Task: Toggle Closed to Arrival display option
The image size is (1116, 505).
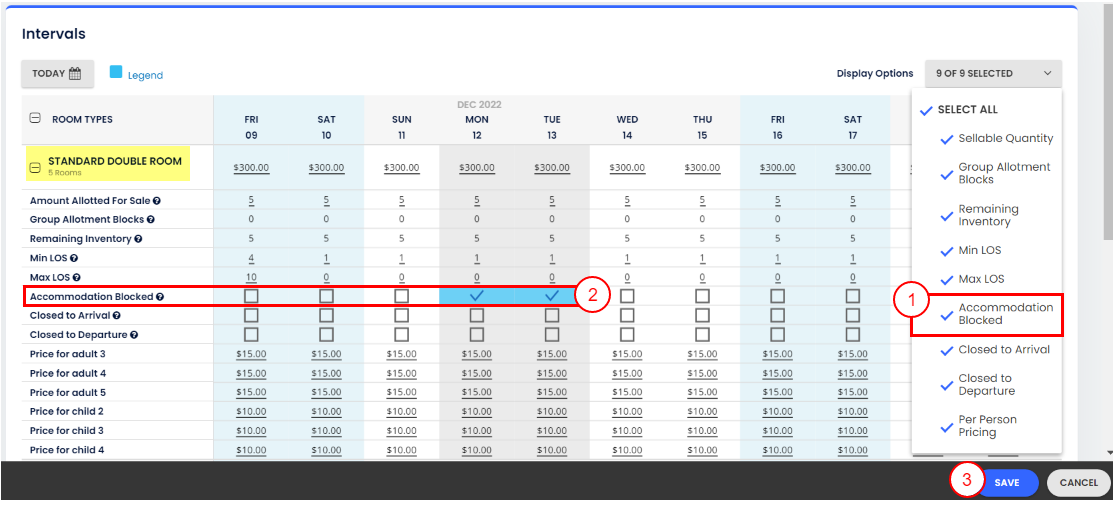Action: tap(995, 350)
